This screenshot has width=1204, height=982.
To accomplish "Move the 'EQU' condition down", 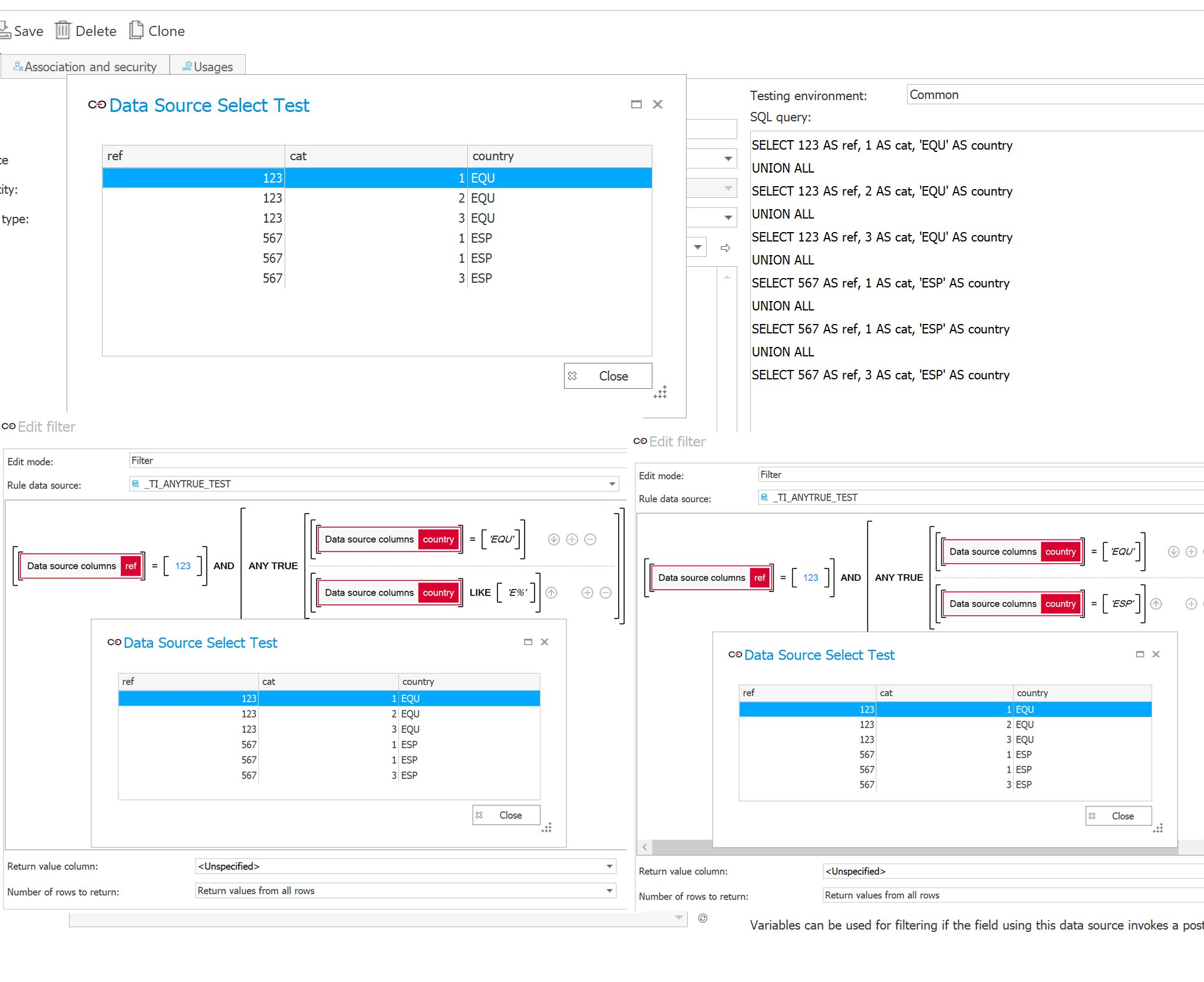I will pyautogui.click(x=553, y=540).
